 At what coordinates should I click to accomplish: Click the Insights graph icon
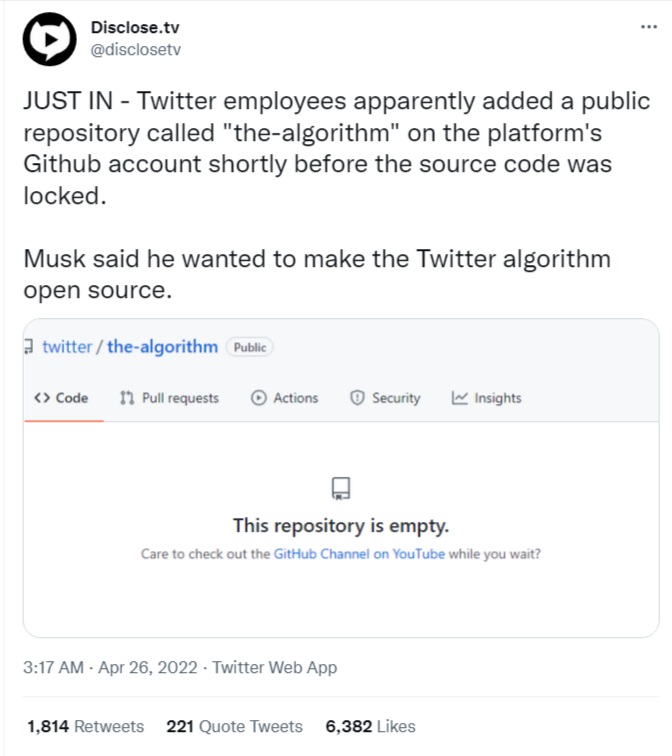(460, 398)
